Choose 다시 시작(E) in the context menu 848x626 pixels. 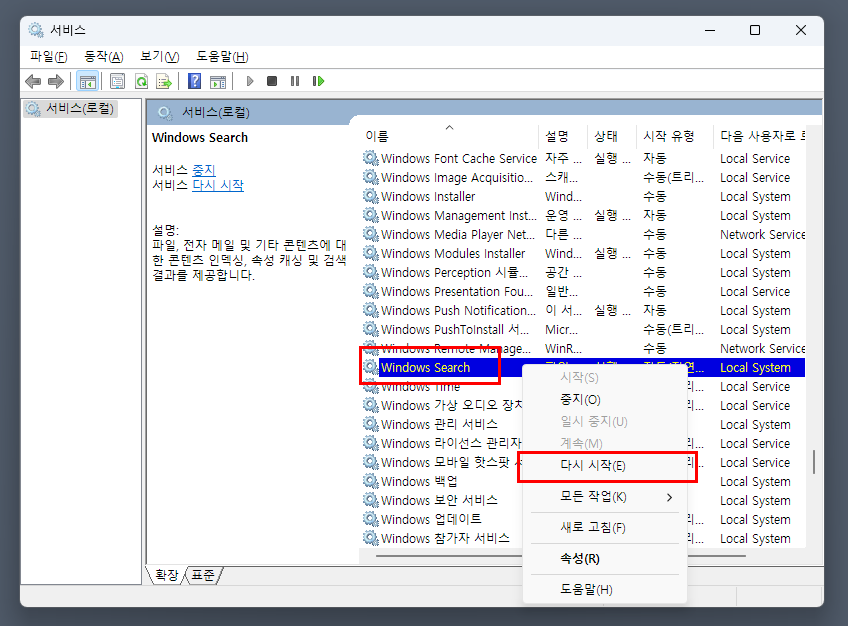[605, 465]
